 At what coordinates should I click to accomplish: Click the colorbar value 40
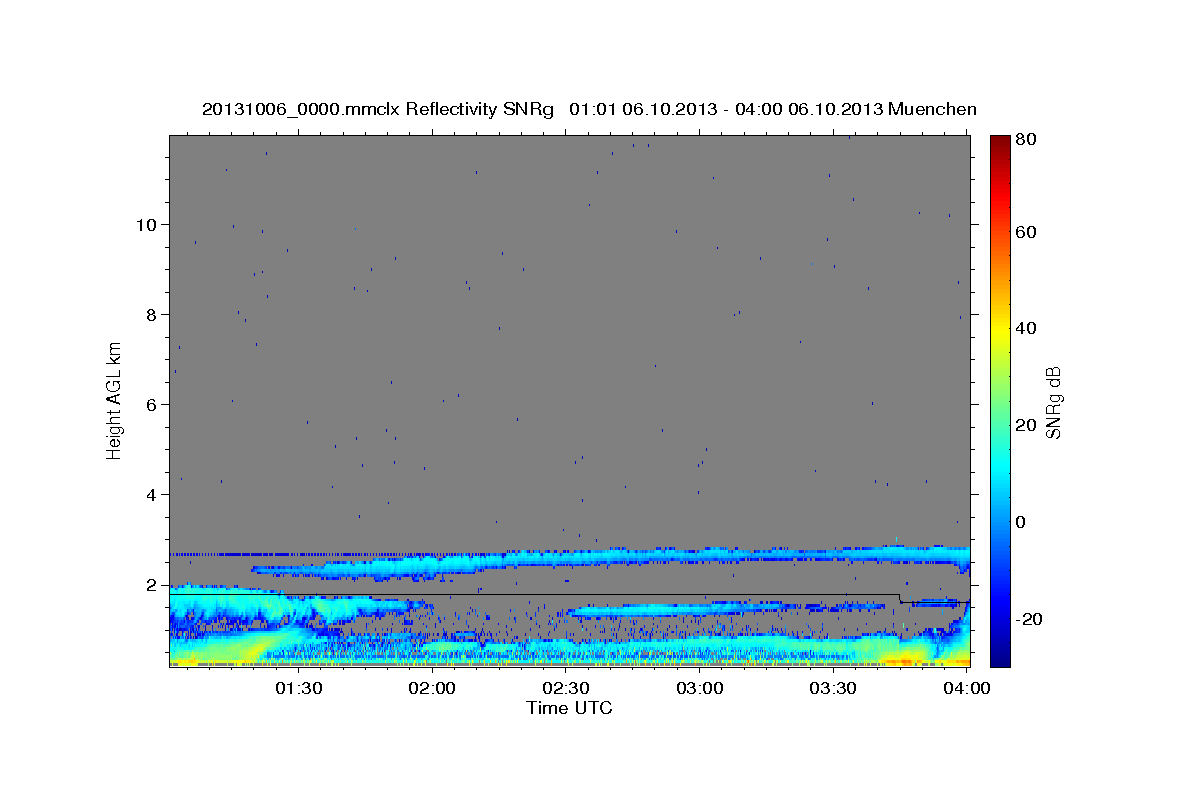click(1024, 328)
